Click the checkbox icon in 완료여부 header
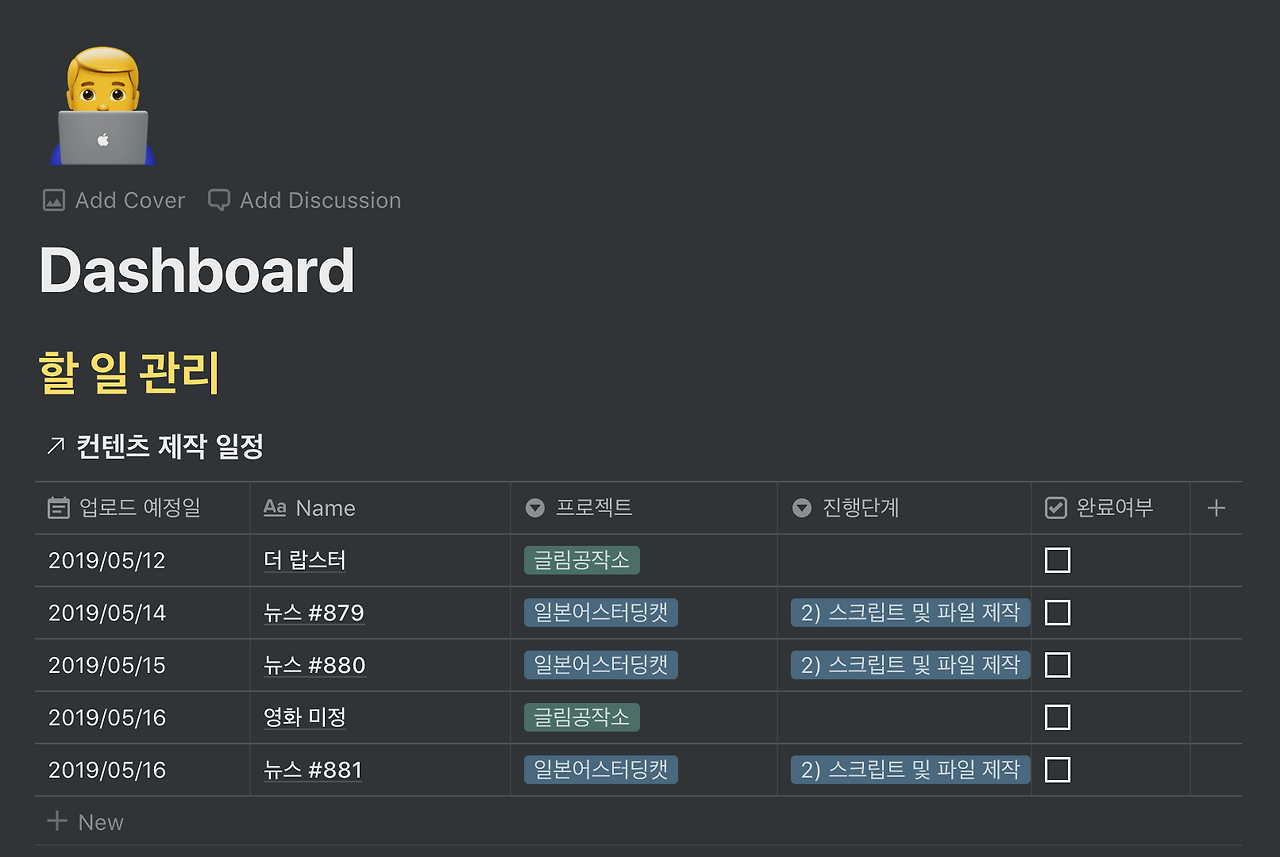1280x857 pixels. [1056, 508]
